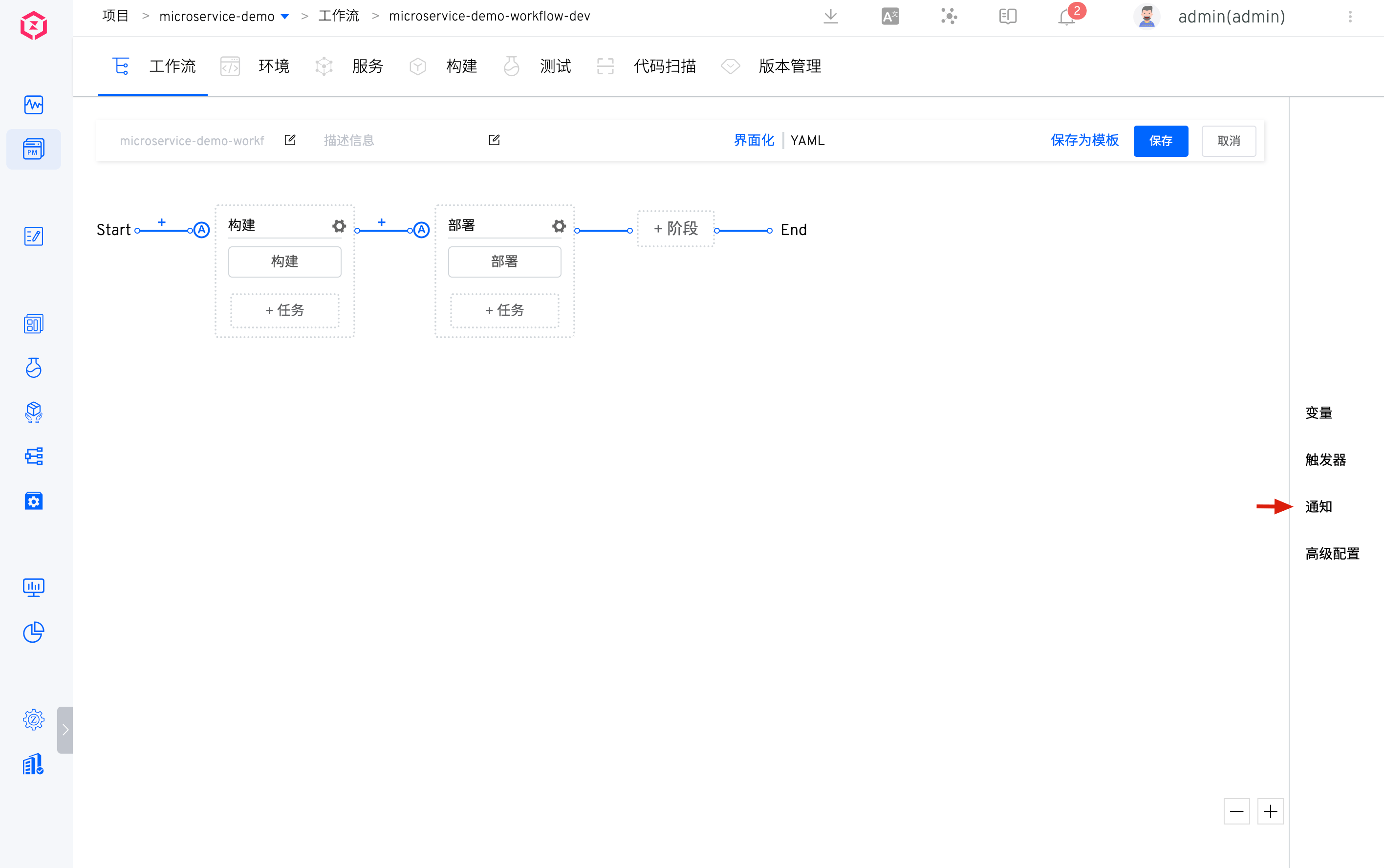Open the edit-note sidebar icon
The height and width of the screenshot is (868, 1384).
pos(33,236)
